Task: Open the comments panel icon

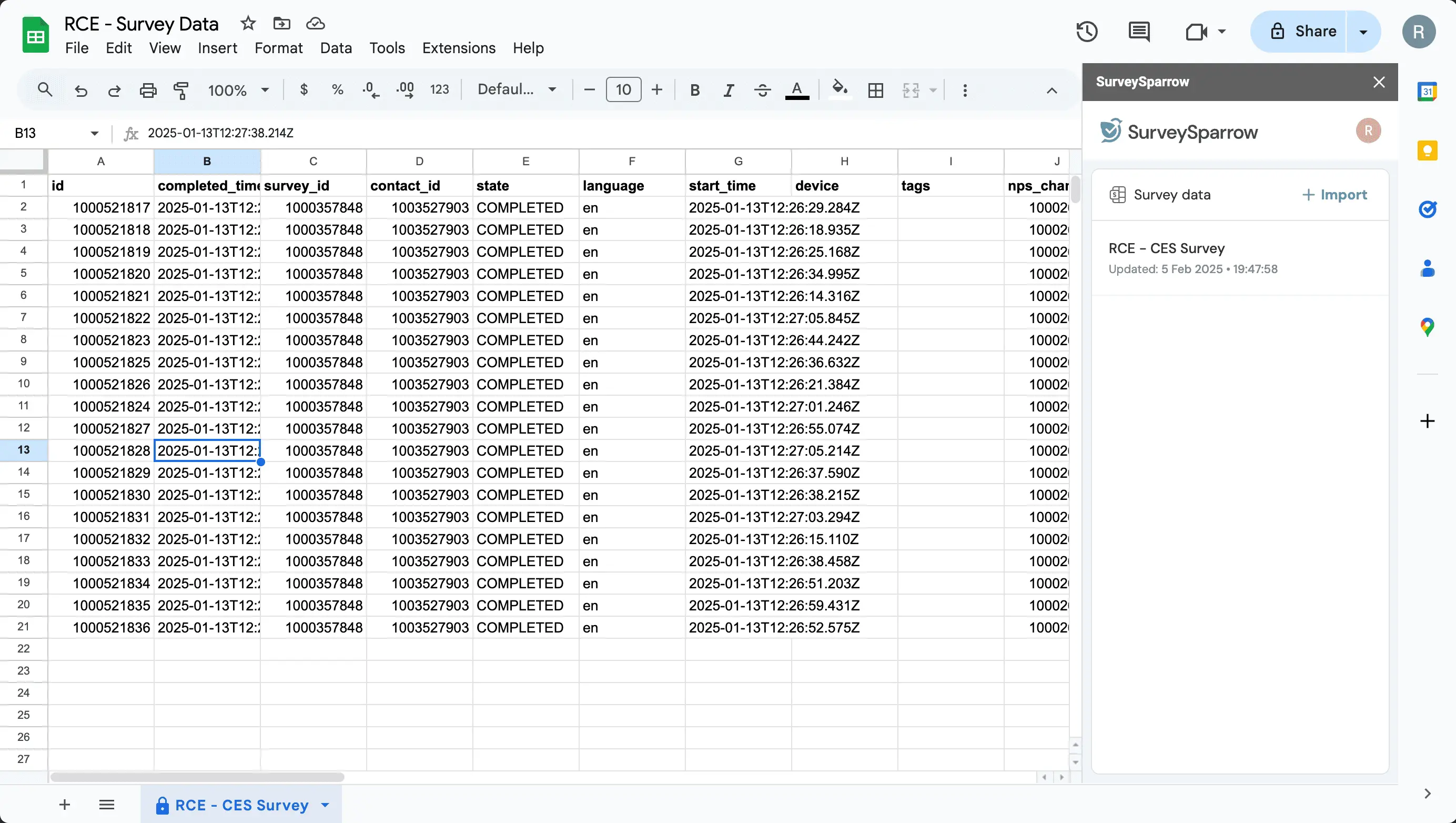Action: click(x=1139, y=31)
